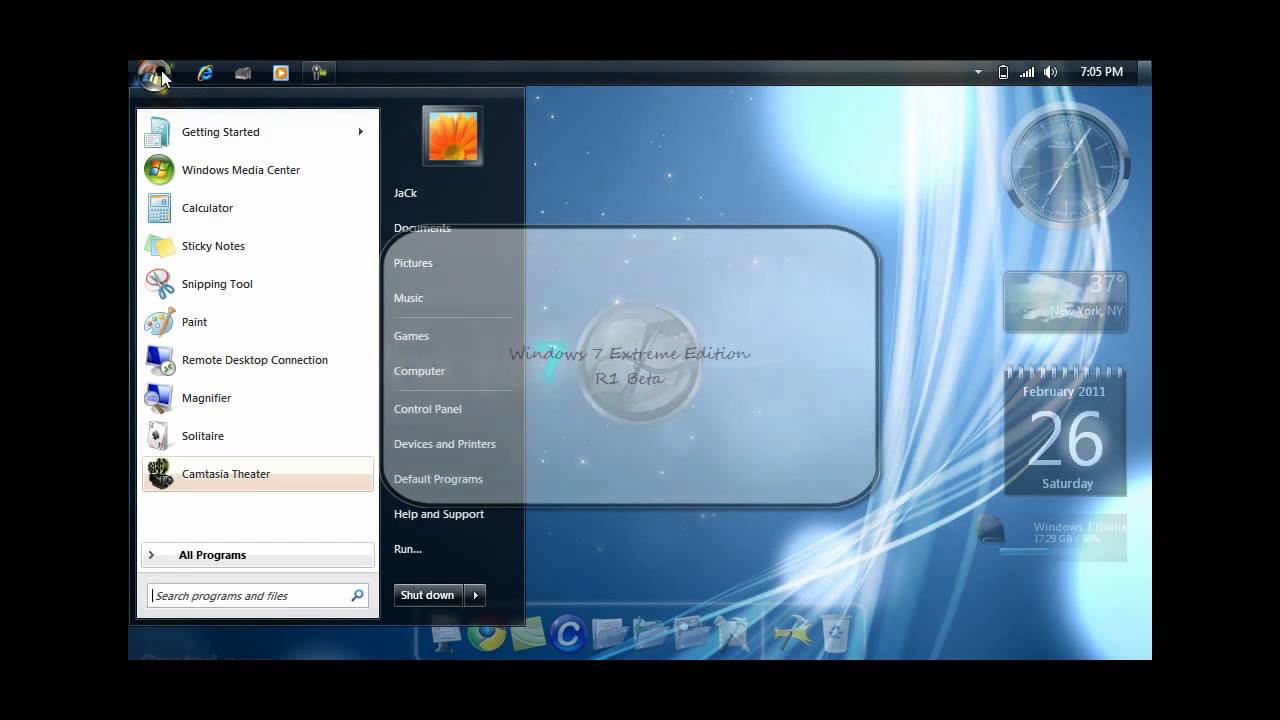1280x720 pixels.
Task: Show hidden tray icons arrow
Action: pos(978,72)
